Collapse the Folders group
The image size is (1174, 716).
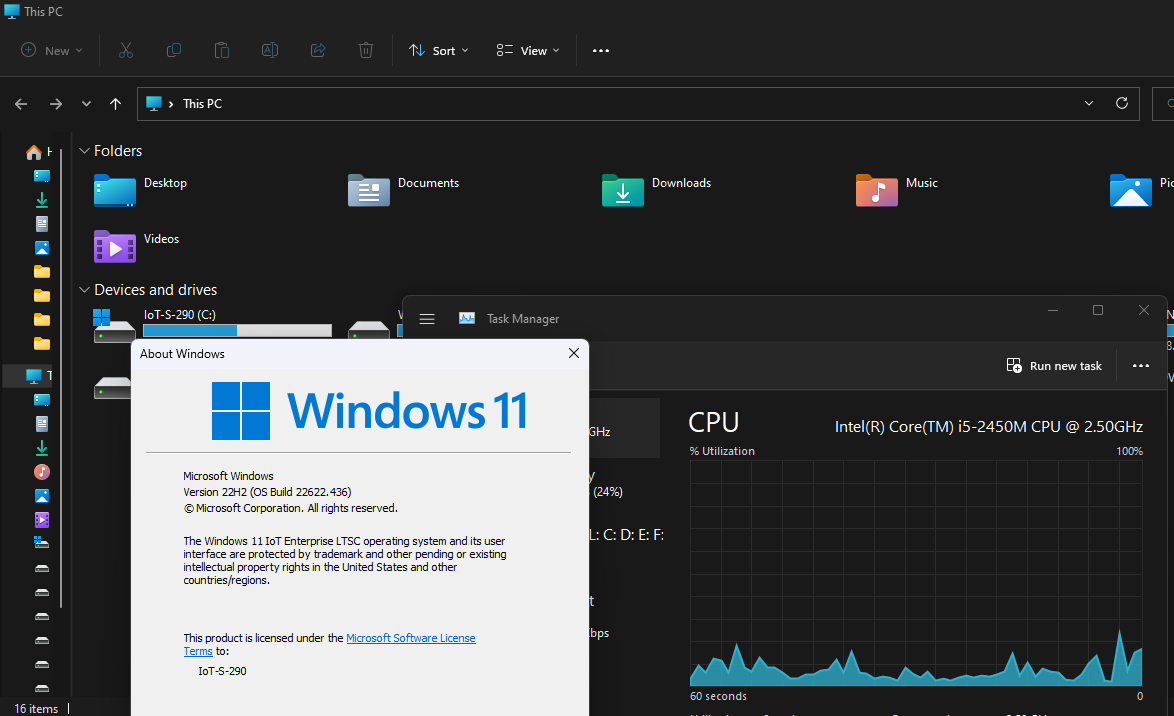coord(84,151)
